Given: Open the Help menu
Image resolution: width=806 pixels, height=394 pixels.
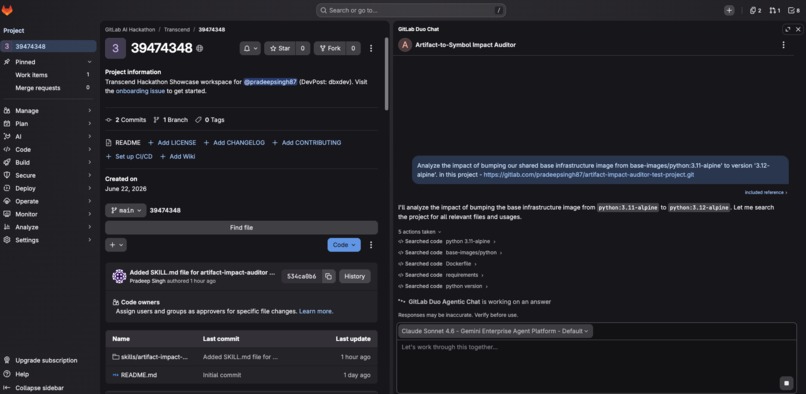Looking at the screenshot, I should coord(22,374).
